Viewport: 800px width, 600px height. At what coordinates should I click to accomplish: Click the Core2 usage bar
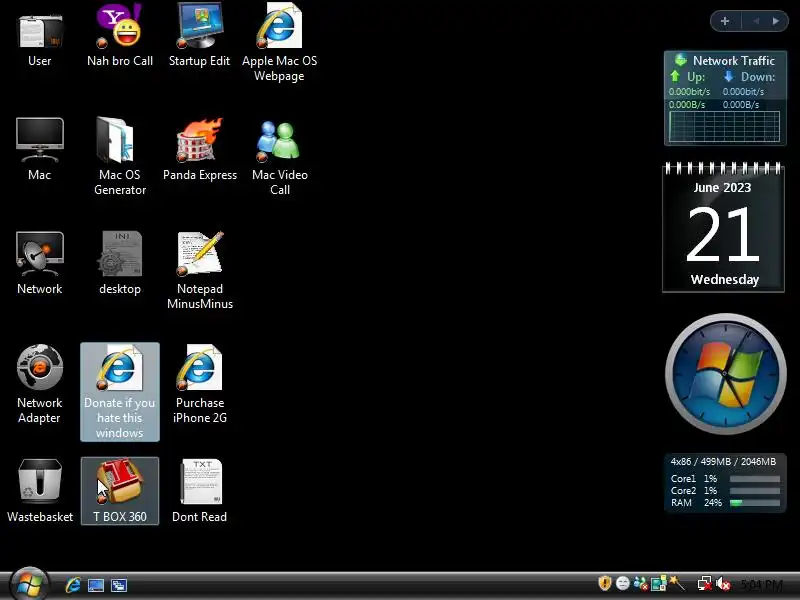coord(755,491)
